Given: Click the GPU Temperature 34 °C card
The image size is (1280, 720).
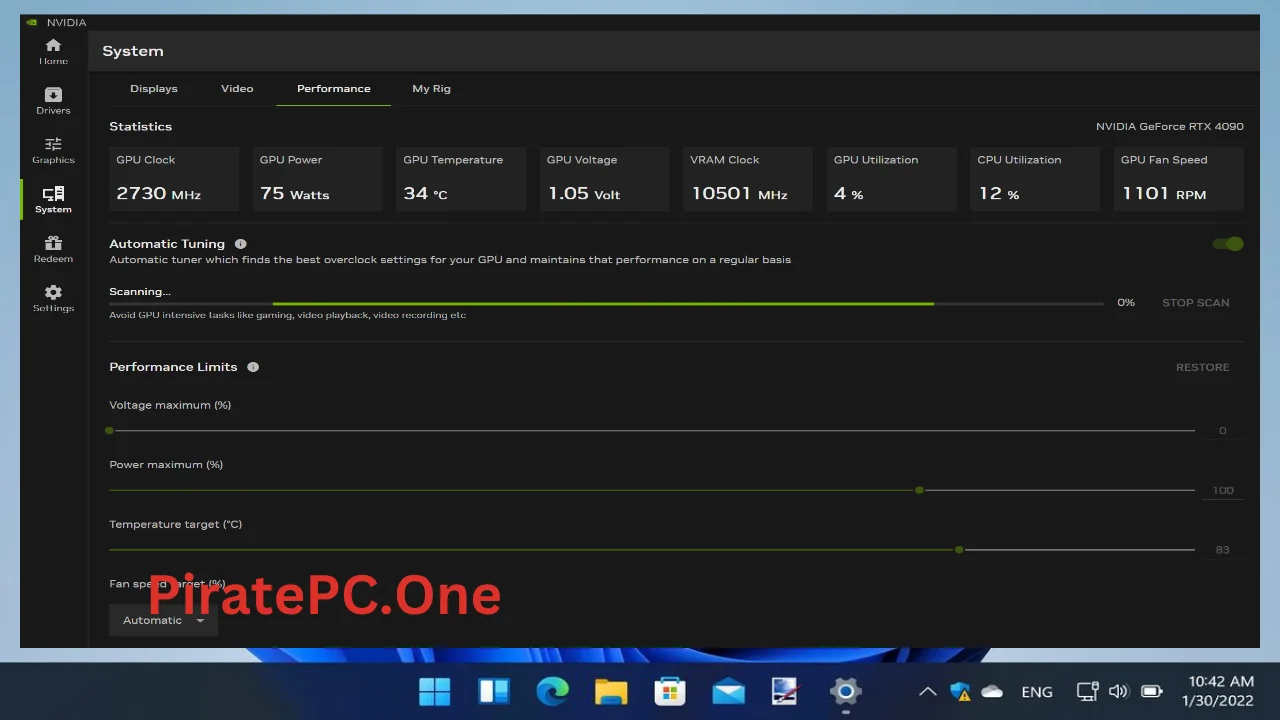Looking at the screenshot, I should point(461,179).
